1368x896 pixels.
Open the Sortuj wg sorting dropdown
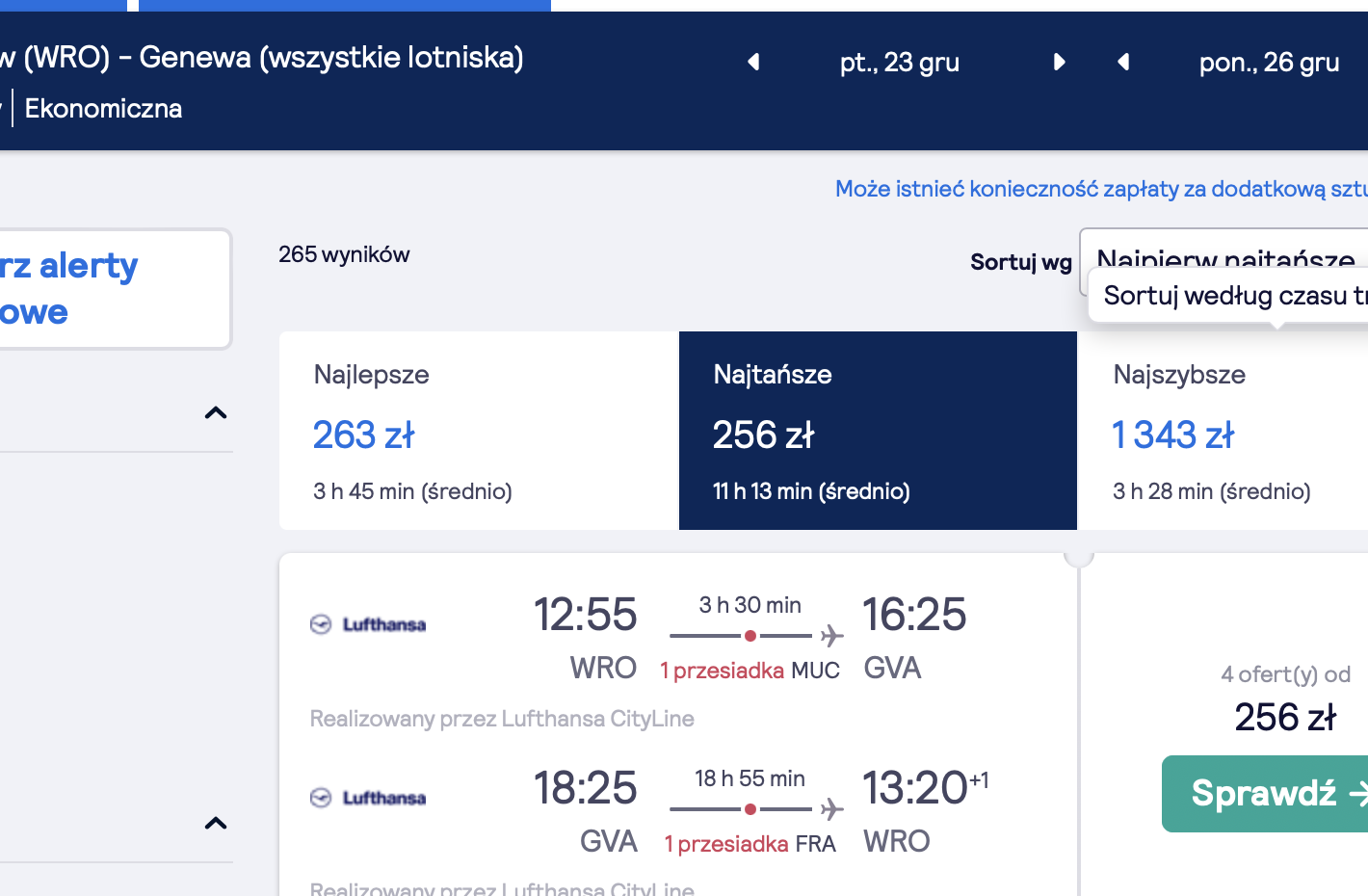1223,260
